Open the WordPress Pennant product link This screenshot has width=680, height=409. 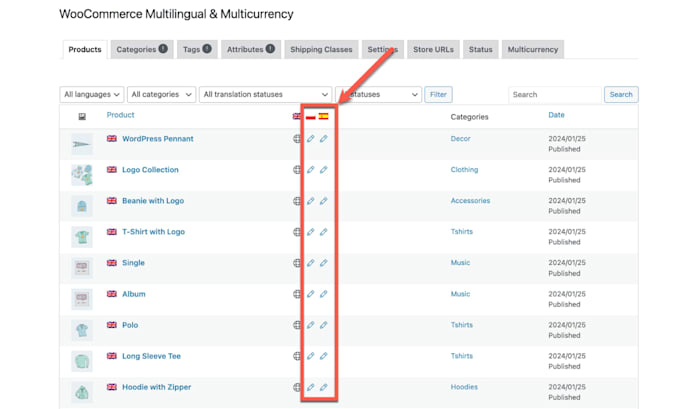coord(158,139)
